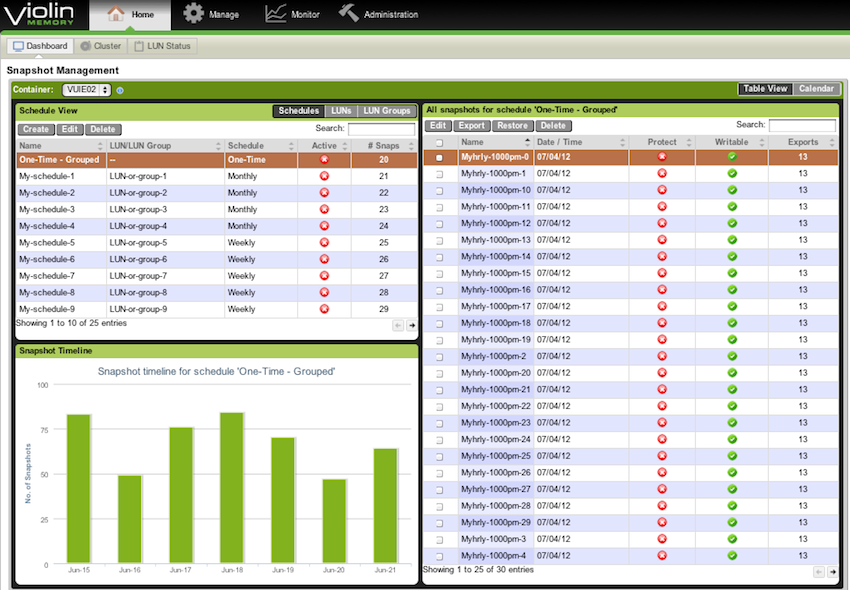Sort schedules by Active column
This screenshot has width=850, height=590.
pos(324,146)
